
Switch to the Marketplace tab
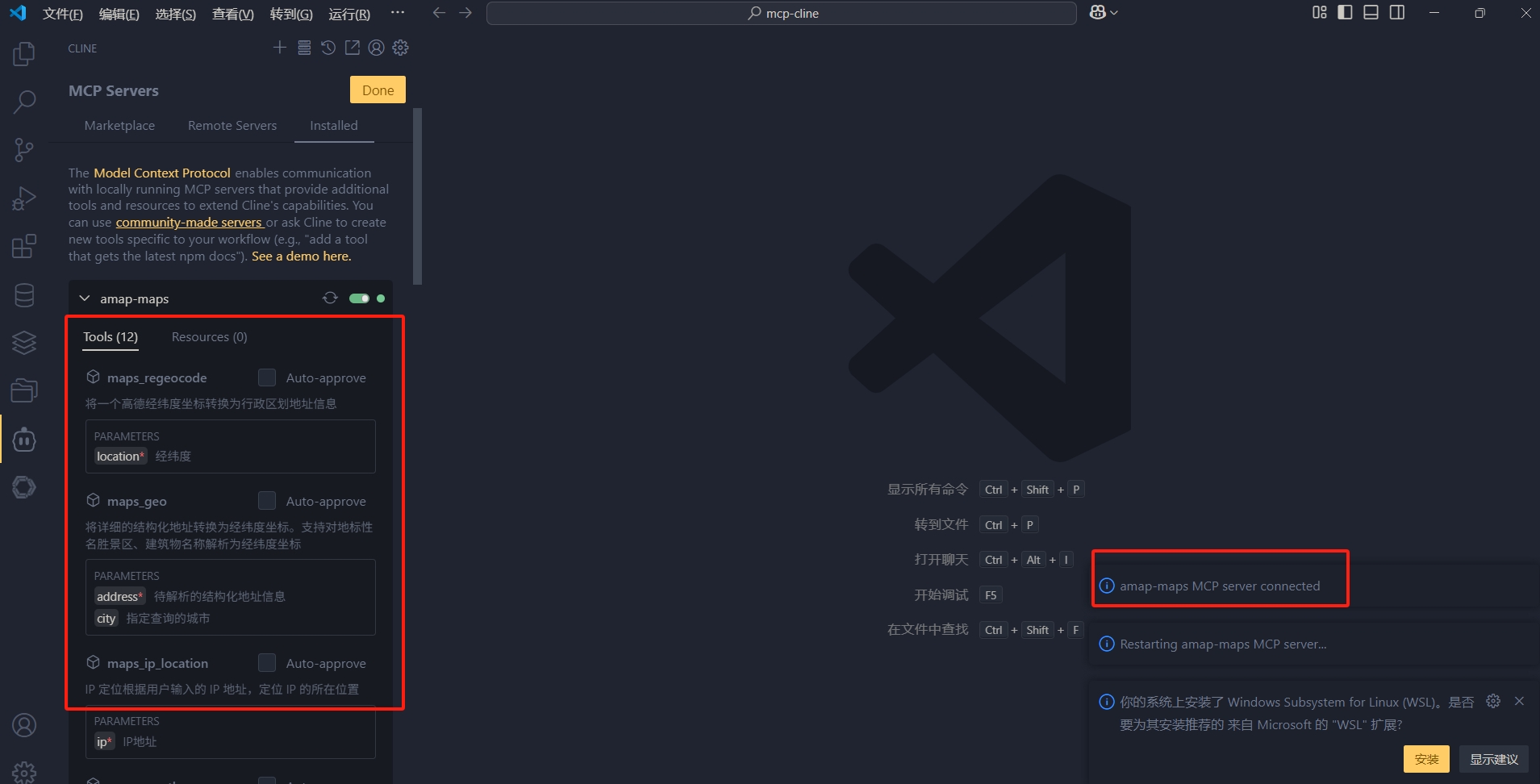pyautogui.click(x=119, y=126)
